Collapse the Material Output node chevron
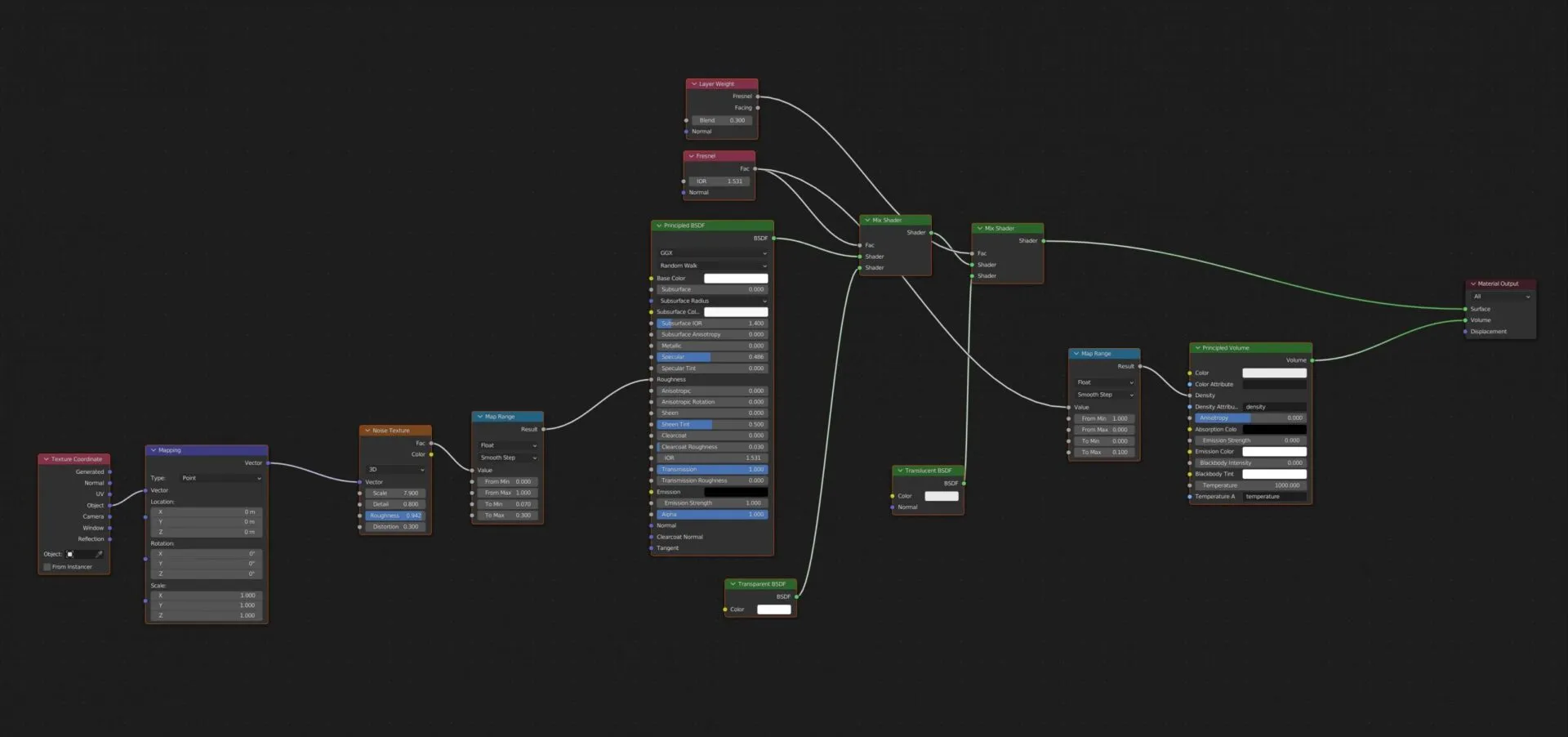This screenshot has width=1568, height=737. click(x=1473, y=284)
